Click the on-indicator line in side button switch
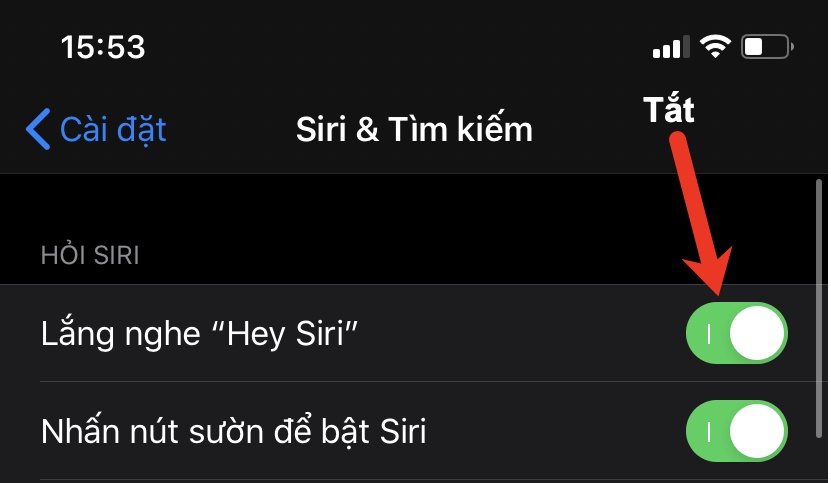The height and width of the screenshot is (483, 831). pyautogui.click(x=709, y=432)
